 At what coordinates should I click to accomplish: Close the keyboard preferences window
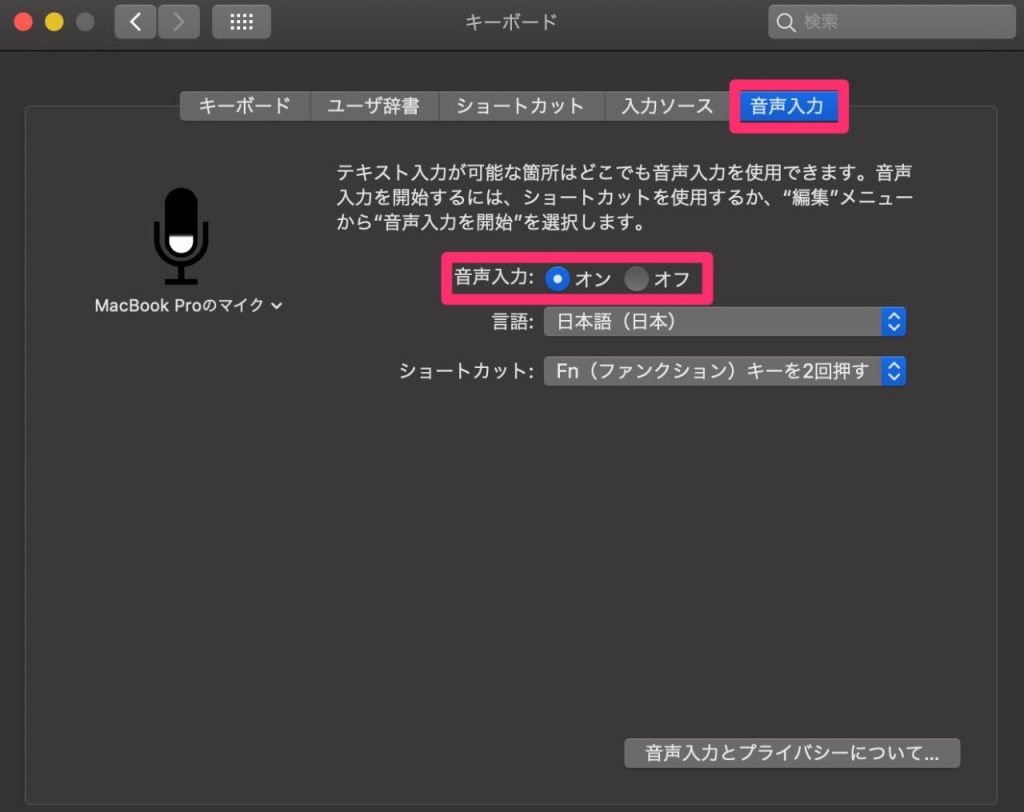coord(23,22)
